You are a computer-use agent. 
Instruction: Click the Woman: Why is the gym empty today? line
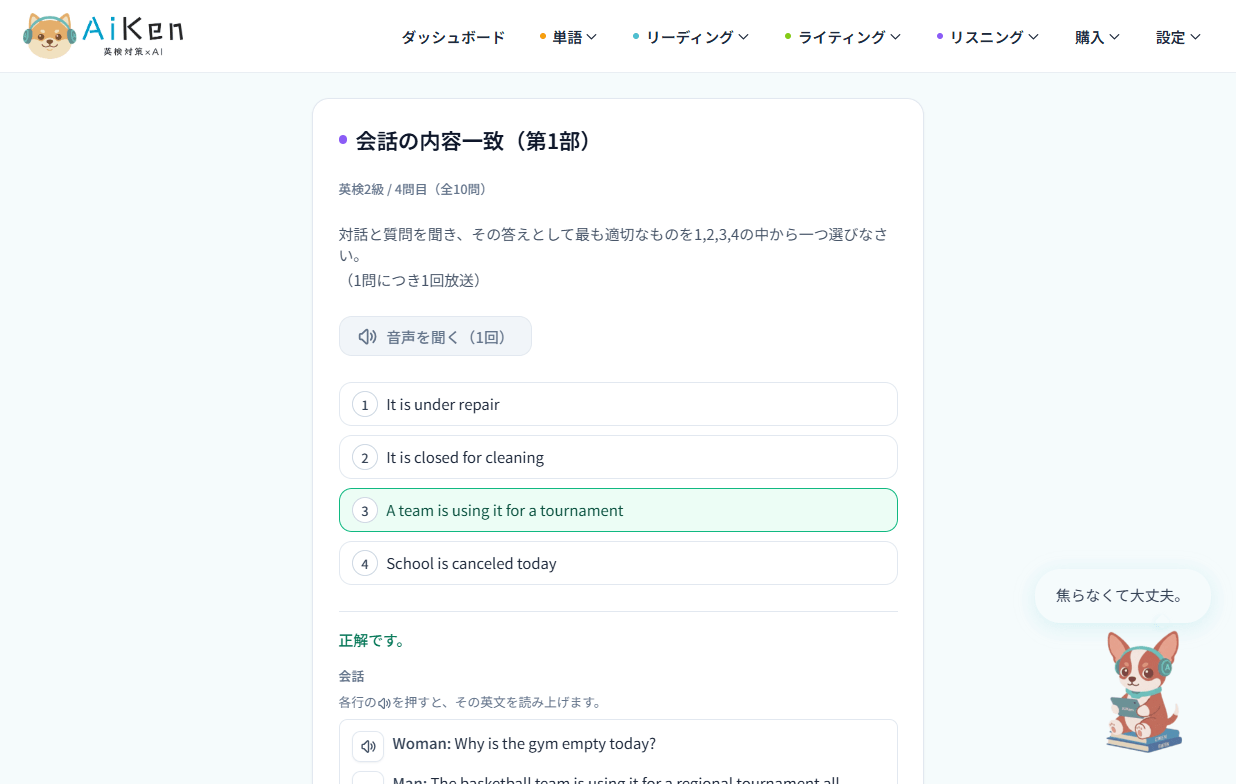click(524, 744)
